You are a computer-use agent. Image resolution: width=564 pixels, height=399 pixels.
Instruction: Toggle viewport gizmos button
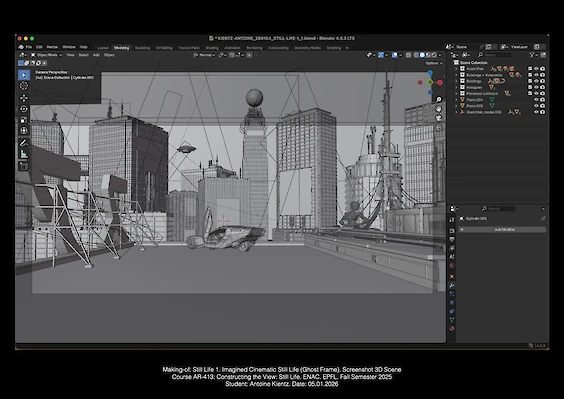pos(381,55)
